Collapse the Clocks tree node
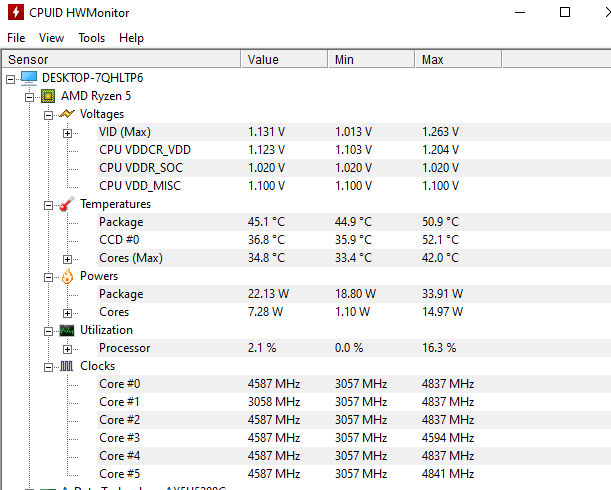Viewport: 611px width, 490px height. pos(48,366)
